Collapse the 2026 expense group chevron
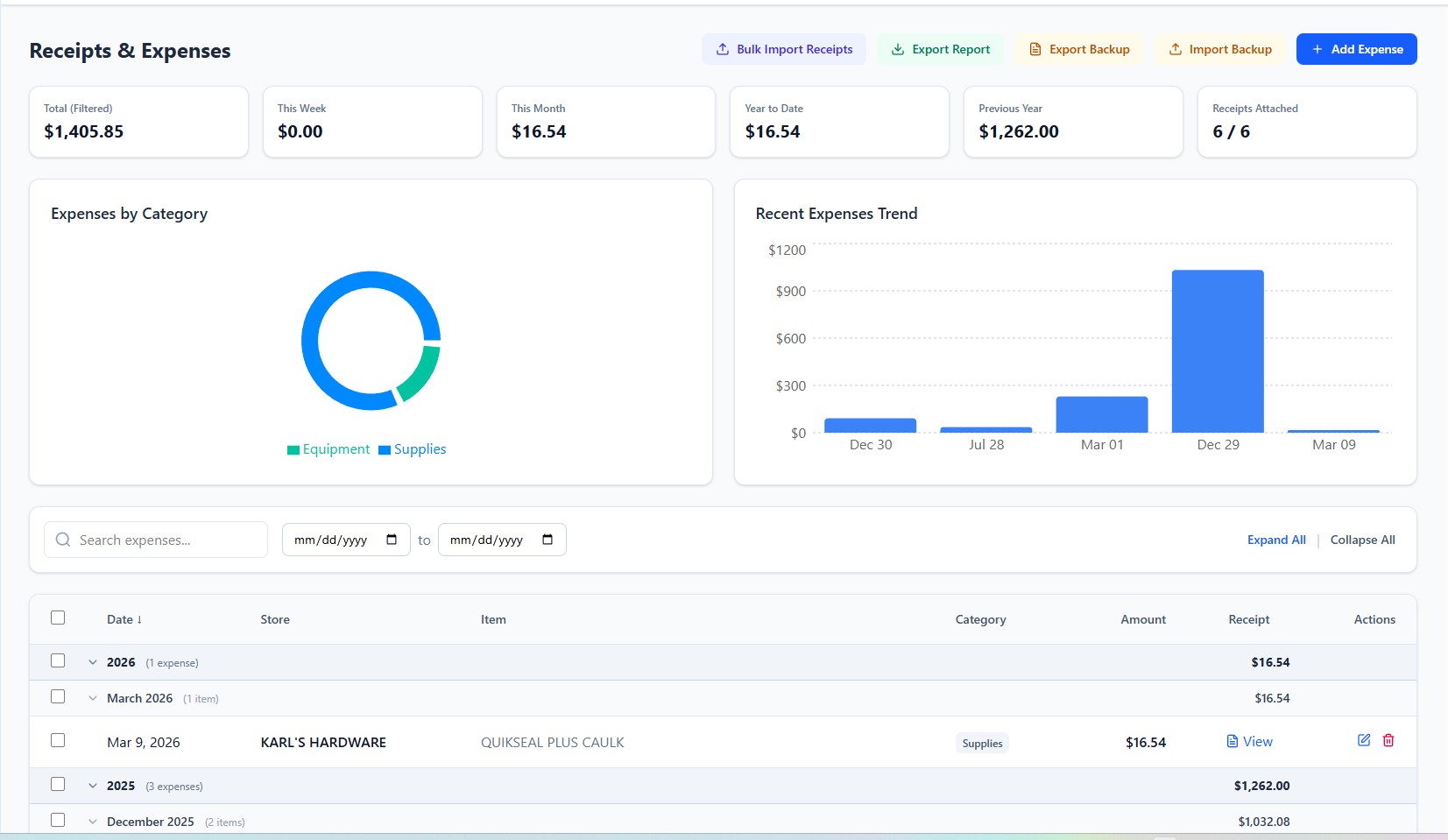The height and width of the screenshot is (840, 1448). pos(93,661)
